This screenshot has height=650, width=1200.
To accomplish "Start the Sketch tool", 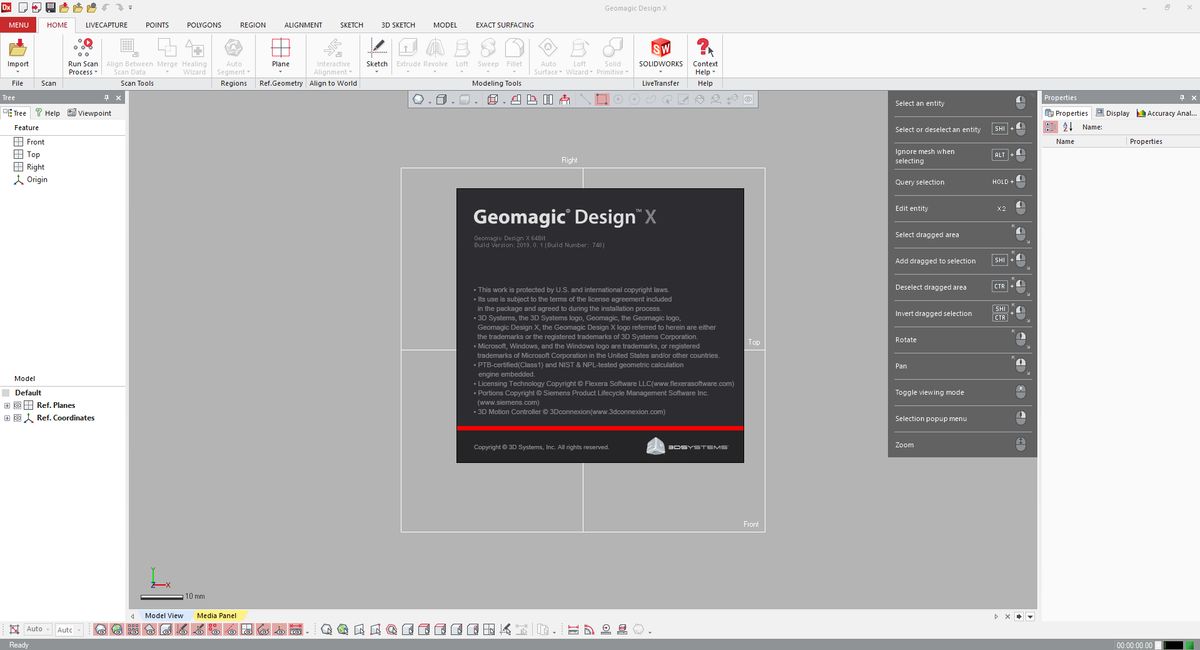I will pyautogui.click(x=377, y=50).
